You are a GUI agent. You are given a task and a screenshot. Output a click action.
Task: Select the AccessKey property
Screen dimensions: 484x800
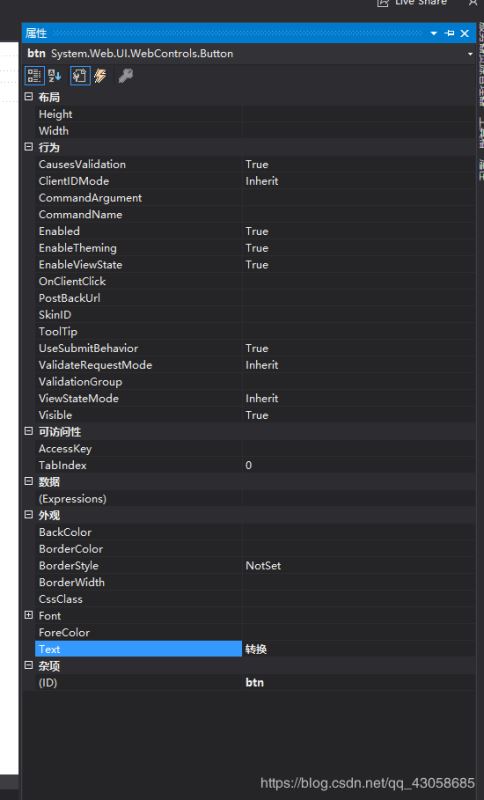[x=65, y=449]
